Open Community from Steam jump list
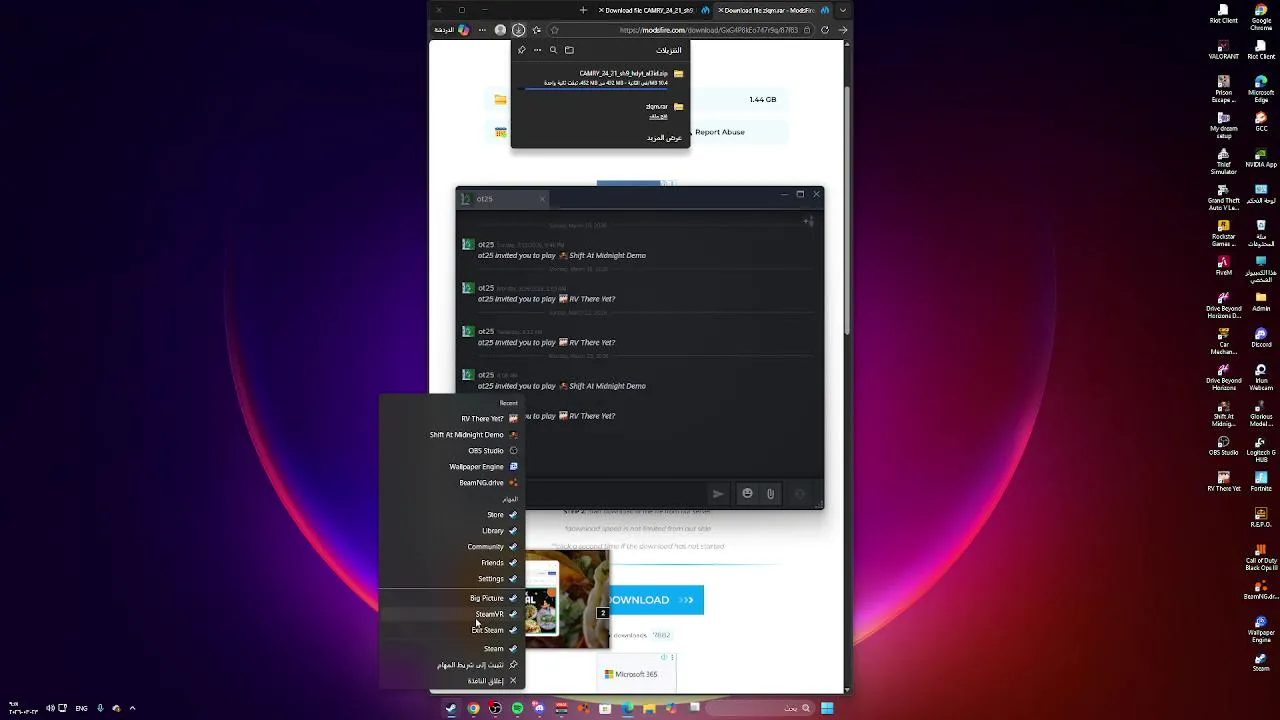 (x=450, y=547)
